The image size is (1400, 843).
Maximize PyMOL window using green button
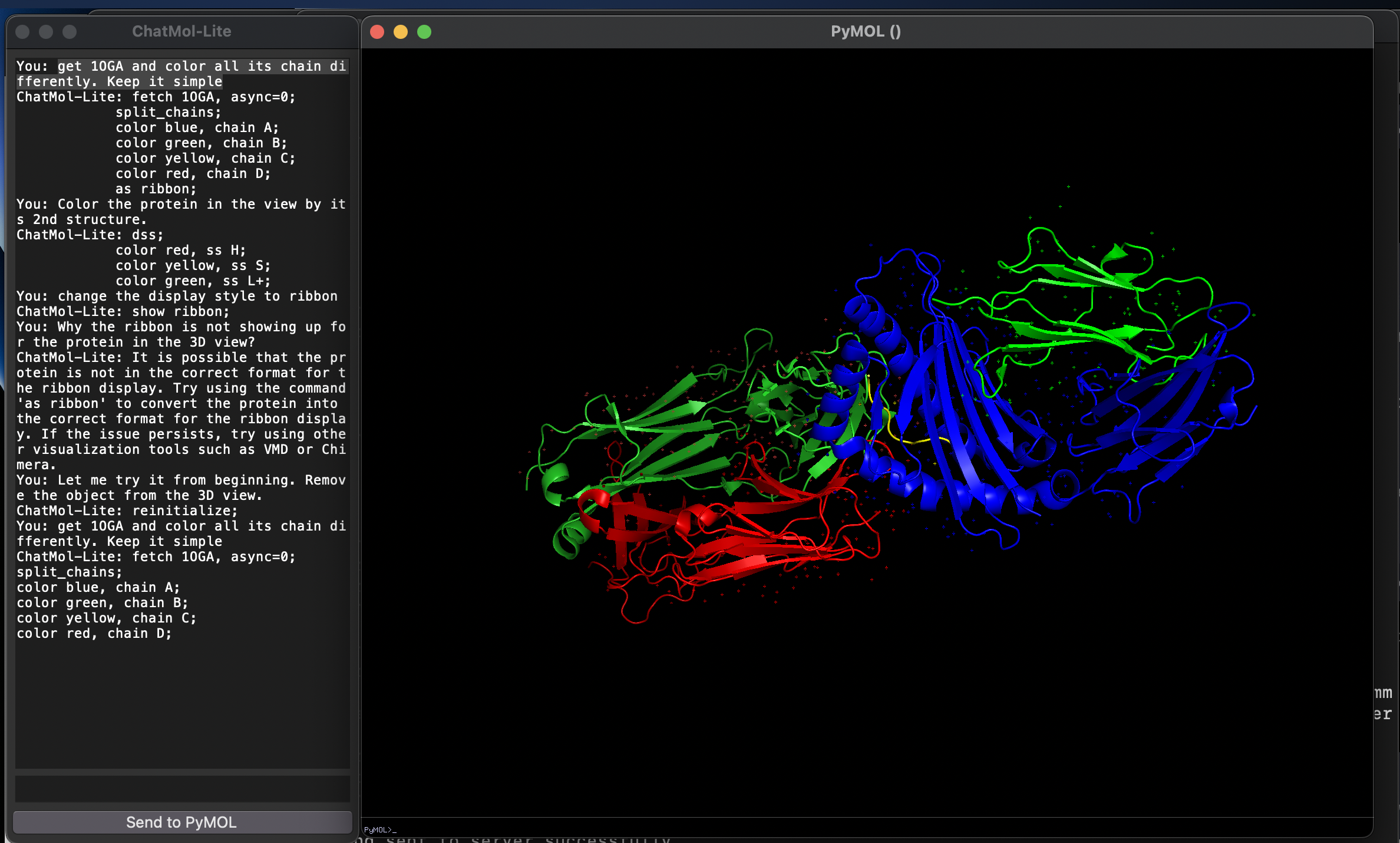click(424, 32)
